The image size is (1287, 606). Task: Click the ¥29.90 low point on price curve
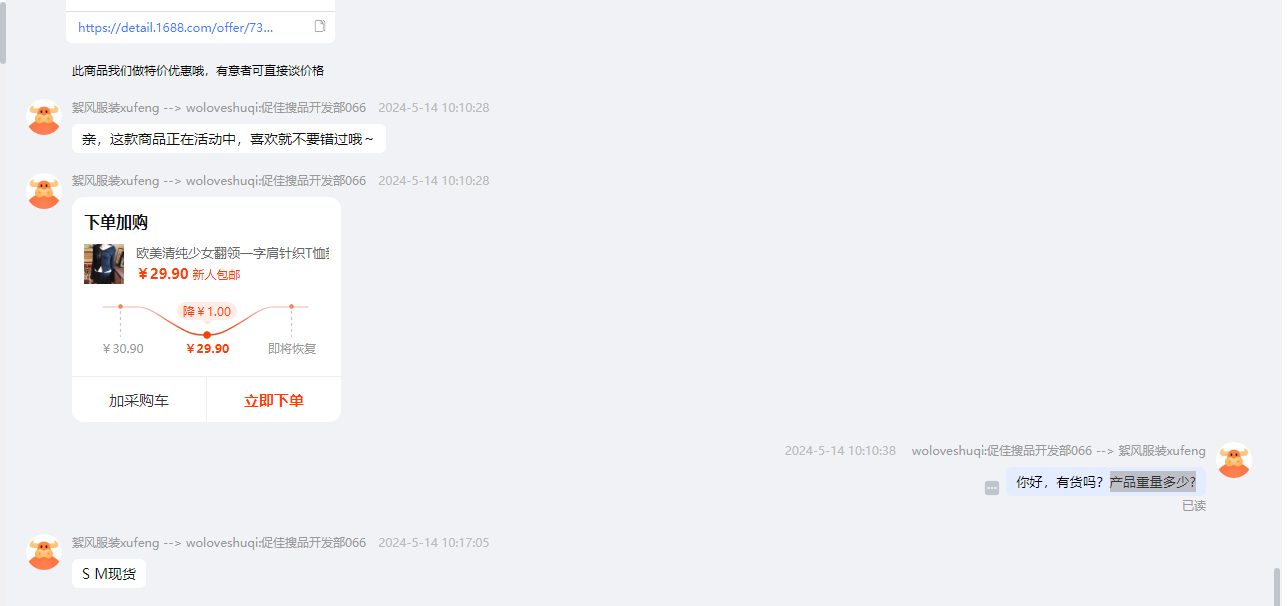pyautogui.click(x=207, y=335)
